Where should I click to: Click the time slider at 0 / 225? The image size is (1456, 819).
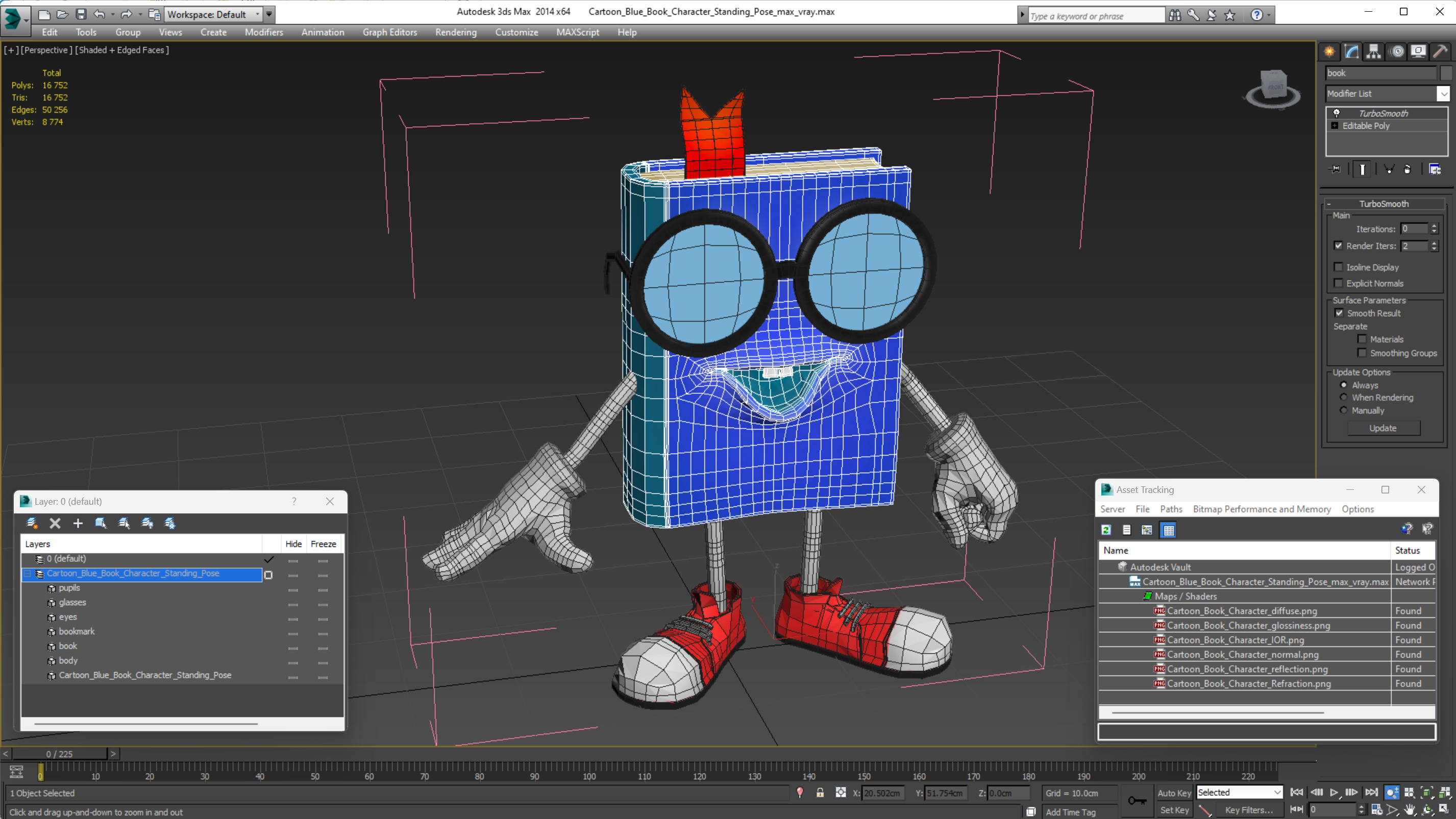[59, 754]
